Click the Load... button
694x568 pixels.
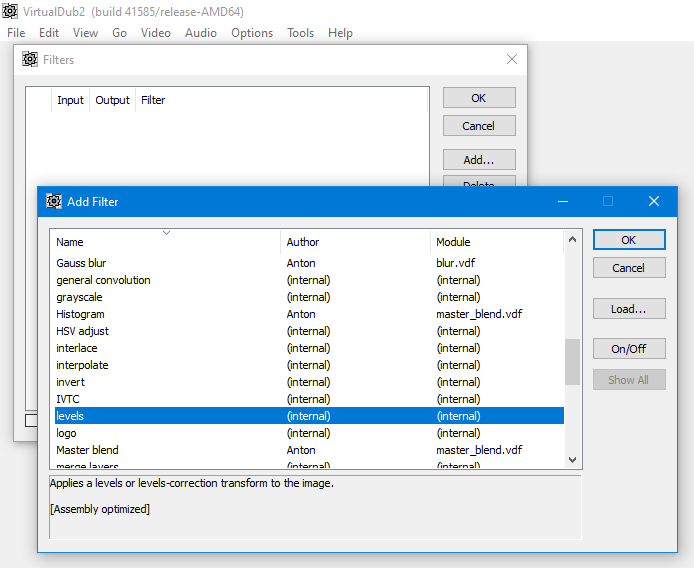[629, 309]
